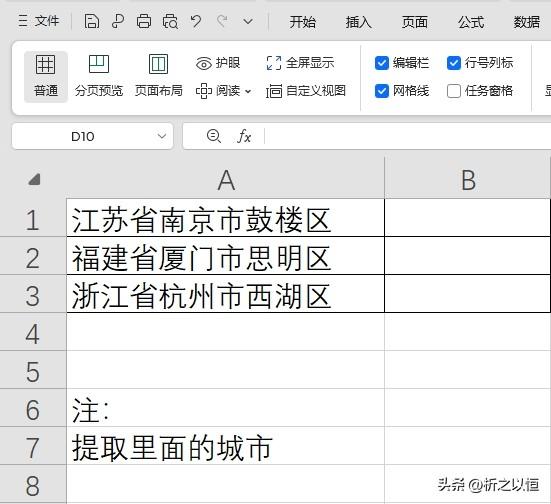Click the save icon in the quick toolbar
The height and width of the screenshot is (504, 551).
tap(91, 21)
